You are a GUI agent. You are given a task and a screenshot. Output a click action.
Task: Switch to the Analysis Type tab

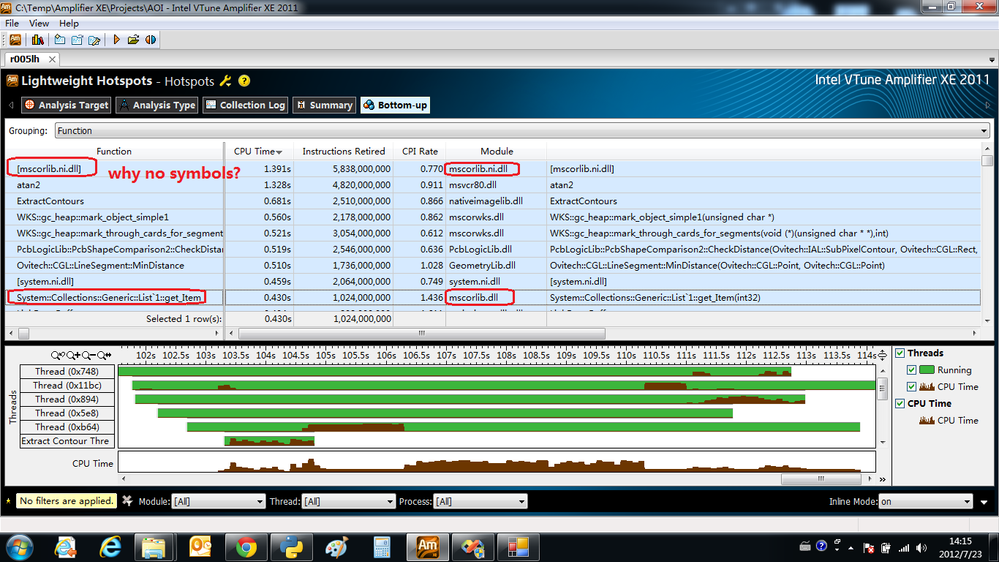(x=157, y=105)
